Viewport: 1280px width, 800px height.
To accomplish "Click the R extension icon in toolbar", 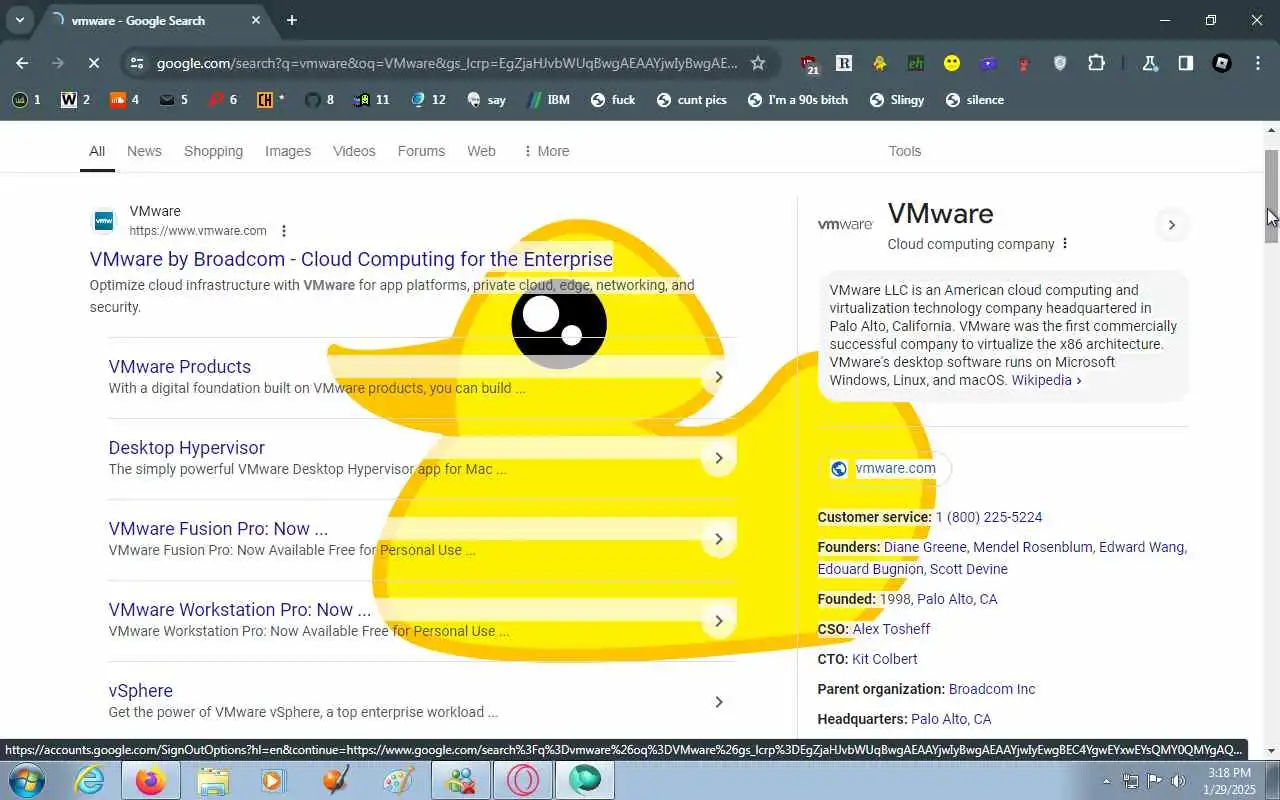I will click(x=843, y=63).
